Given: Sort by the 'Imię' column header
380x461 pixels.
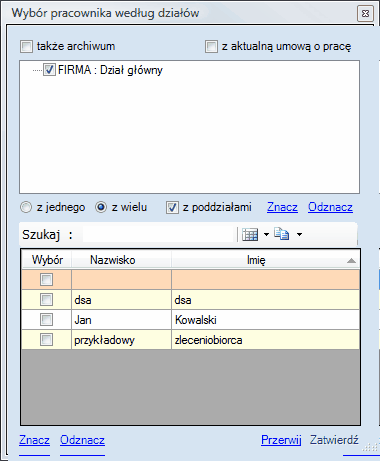Looking at the screenshot, I should [x=265, y=260].
